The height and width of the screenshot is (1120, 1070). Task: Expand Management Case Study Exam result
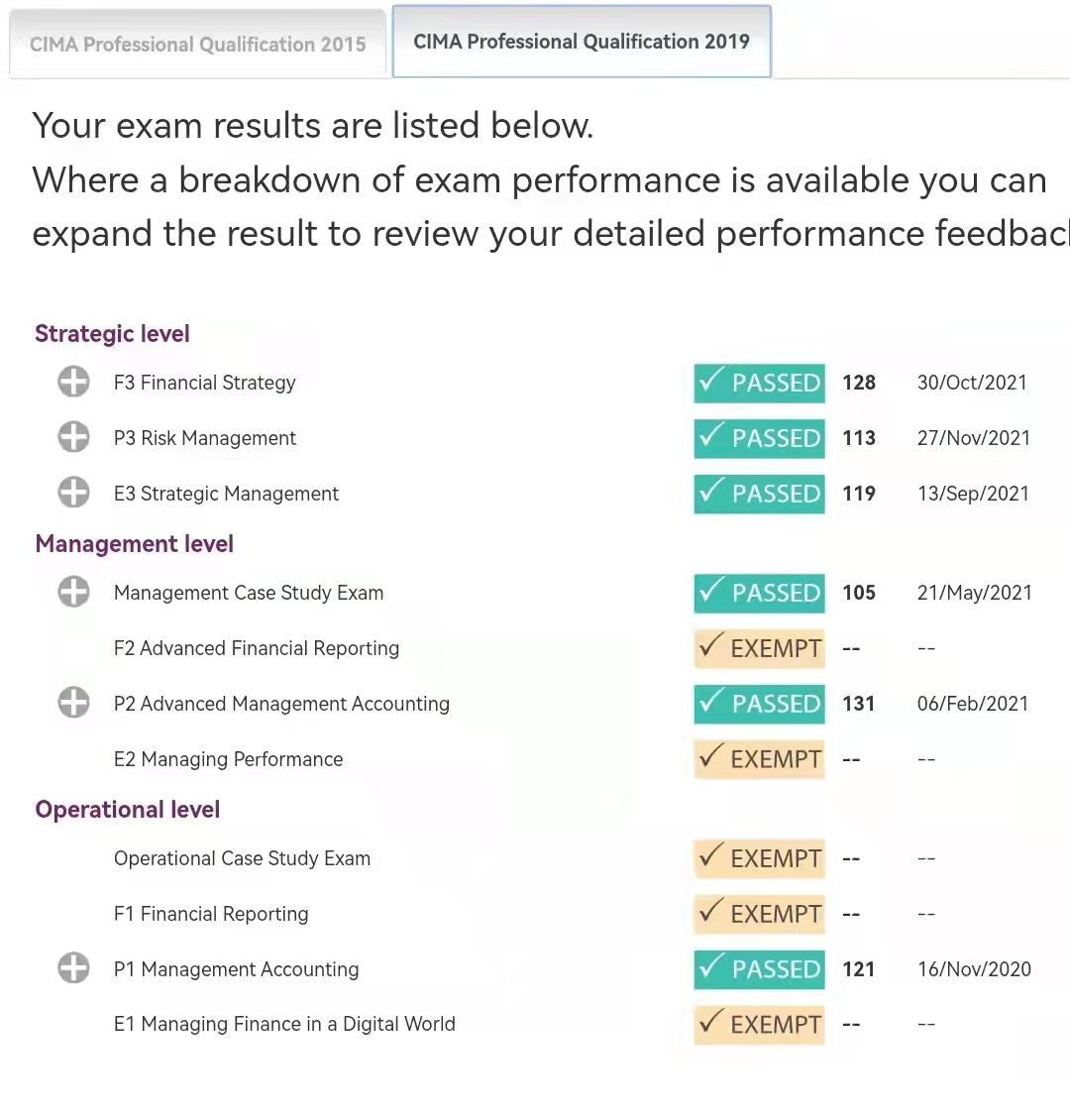pyautogui.click(x=73, y=592)
